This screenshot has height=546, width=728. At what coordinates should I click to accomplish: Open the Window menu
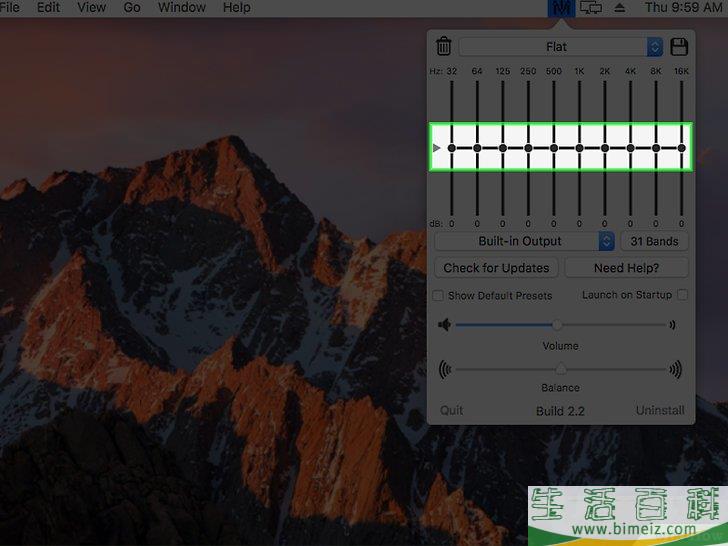[181, 8]
